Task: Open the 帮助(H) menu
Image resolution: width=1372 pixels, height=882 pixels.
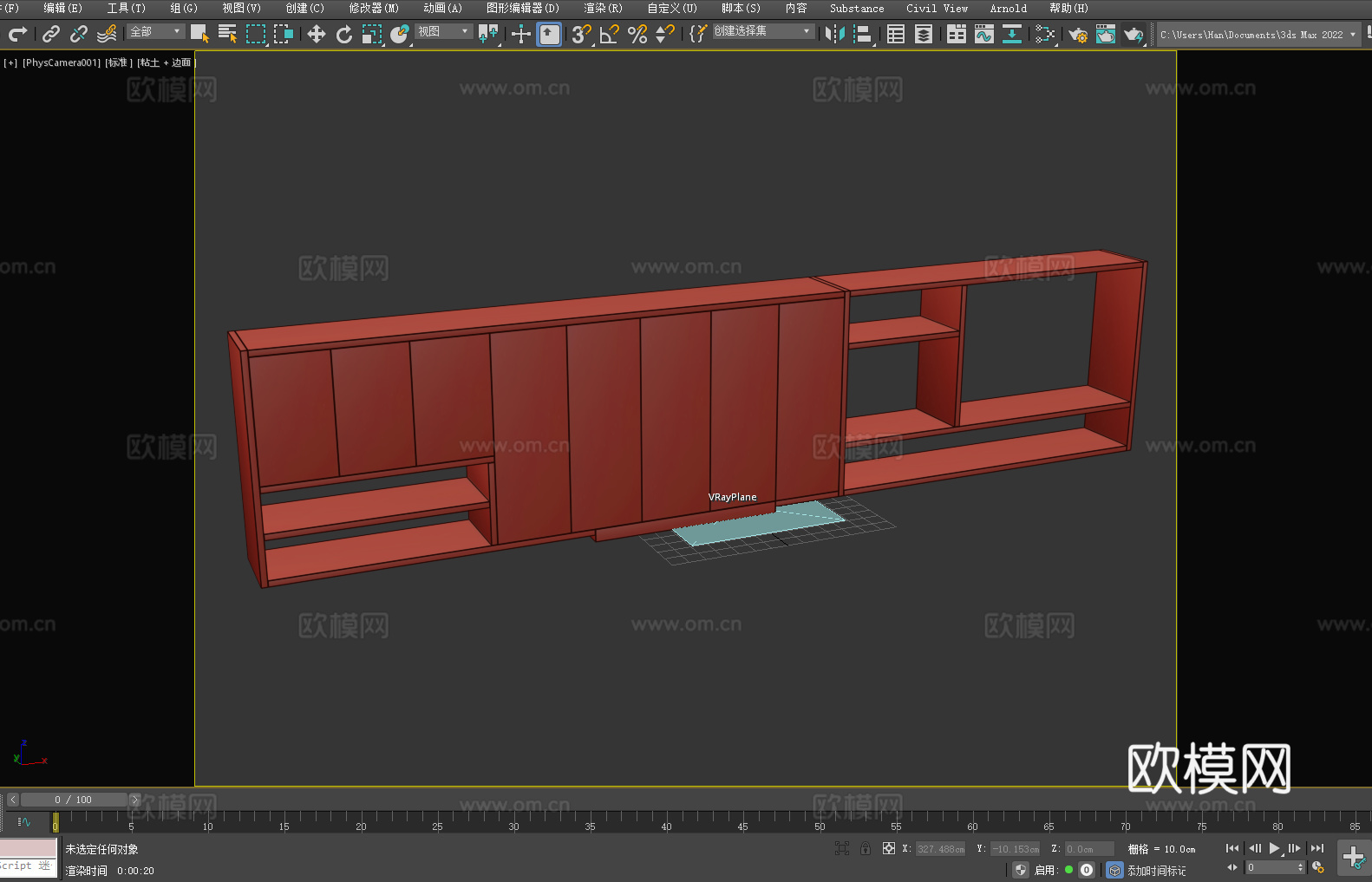Action: coord(1068,8)
